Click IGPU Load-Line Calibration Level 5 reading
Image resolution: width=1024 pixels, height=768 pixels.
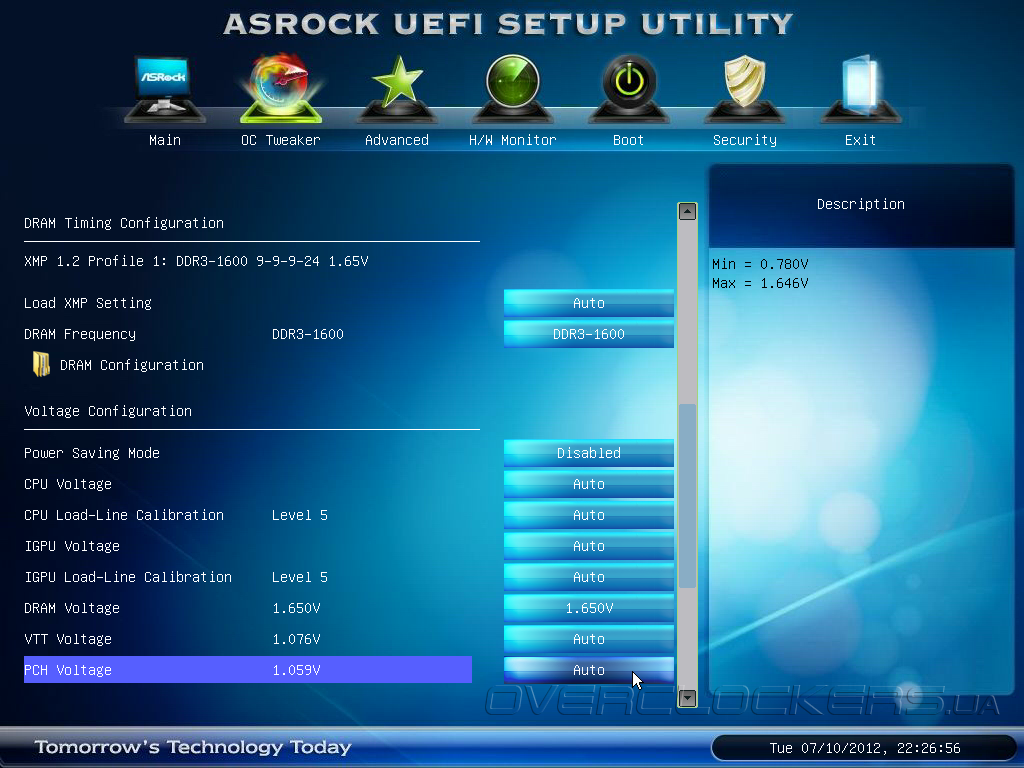pyautogui.click(x=300, y=577)
